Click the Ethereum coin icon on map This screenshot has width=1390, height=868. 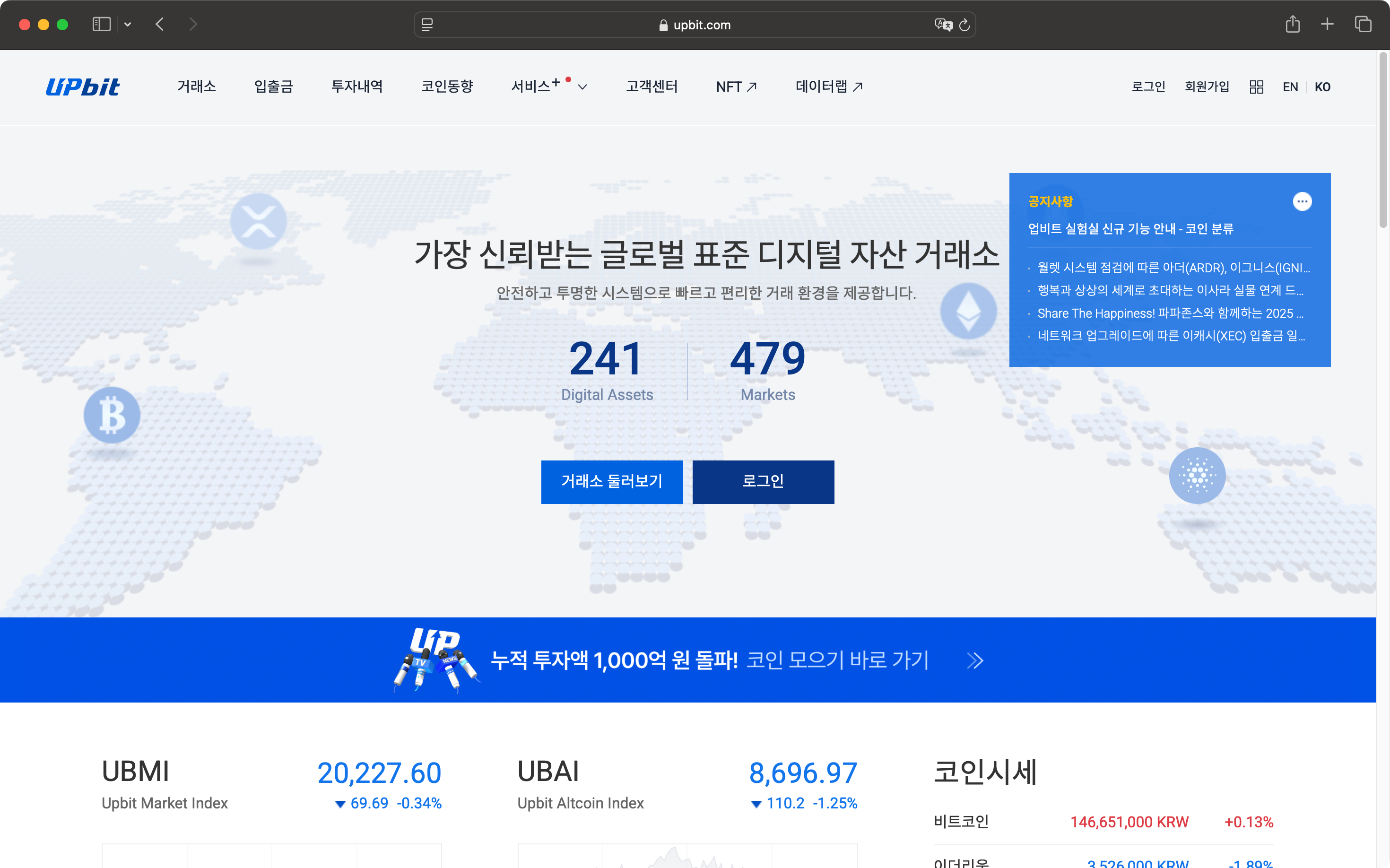pos(968,311)
